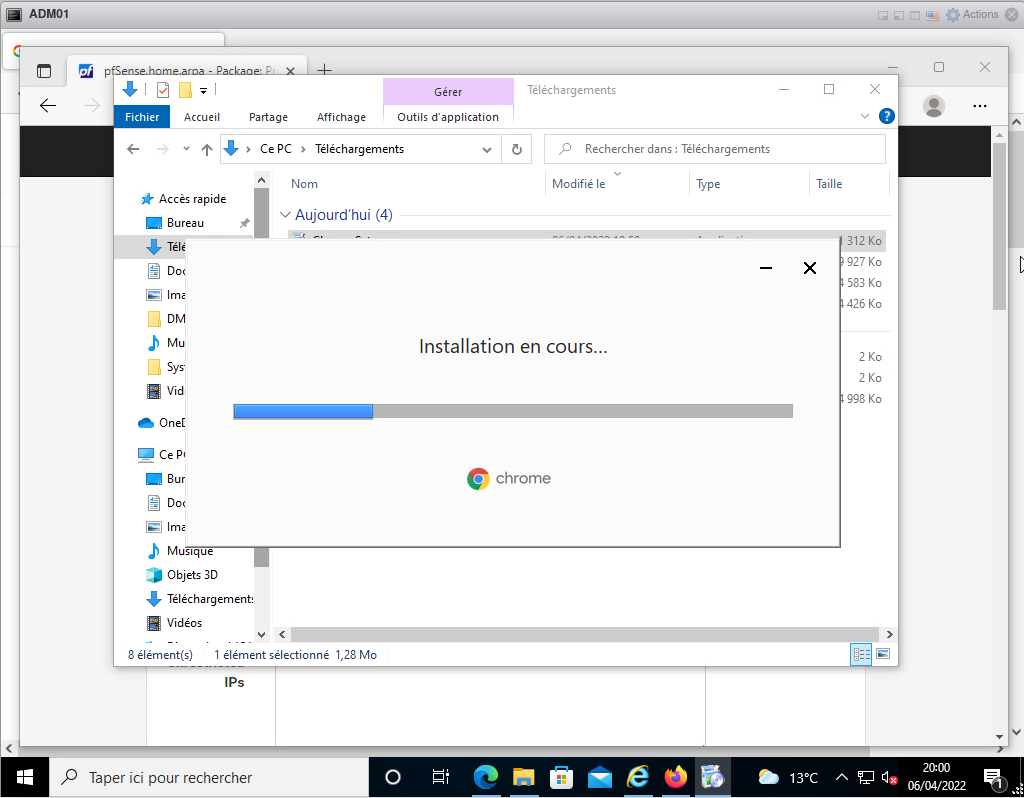Screen dimensions: 1024x798
Task: Open the address bar history dropdown
Action: 487,149
